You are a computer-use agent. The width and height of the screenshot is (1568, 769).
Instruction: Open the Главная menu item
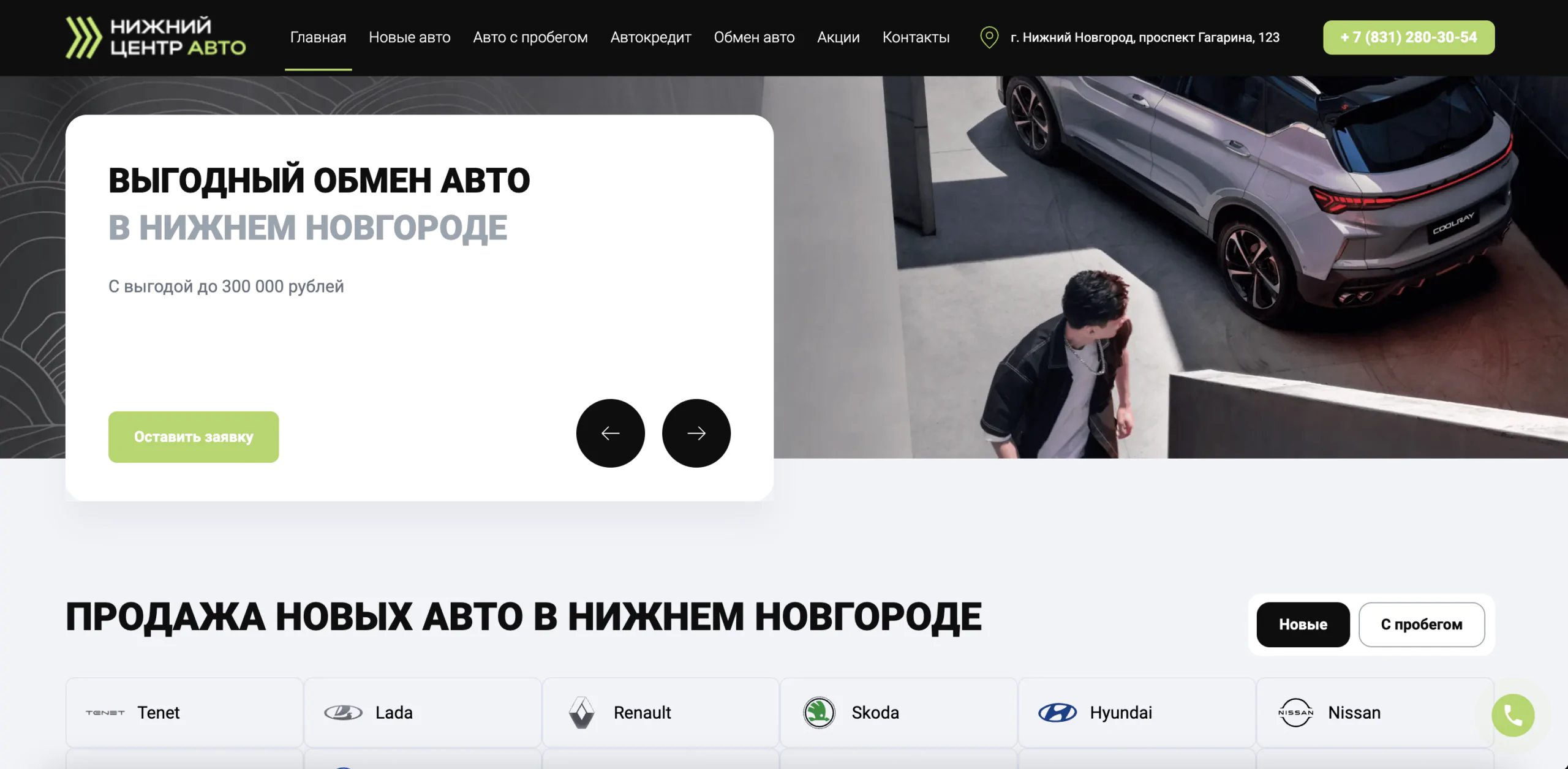[318, 37]
